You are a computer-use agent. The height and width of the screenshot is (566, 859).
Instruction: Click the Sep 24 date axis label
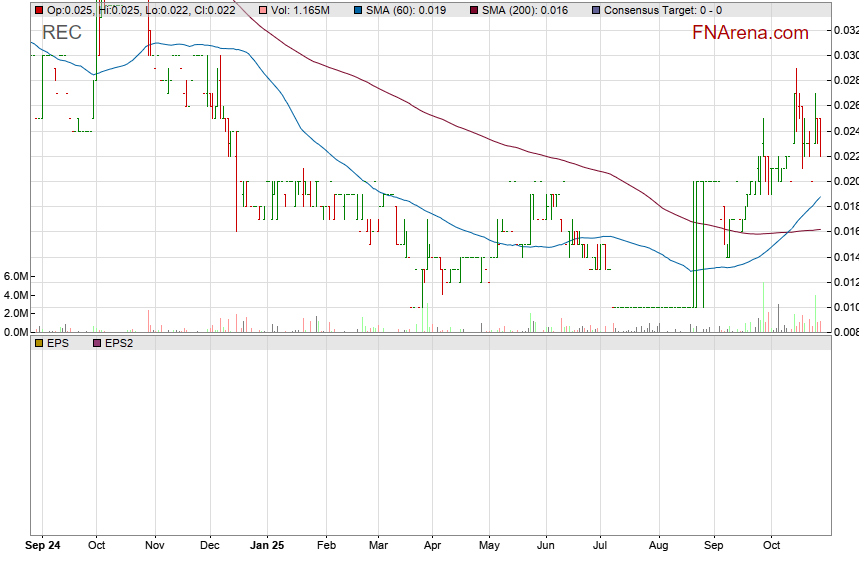click(x=42, y=547)
